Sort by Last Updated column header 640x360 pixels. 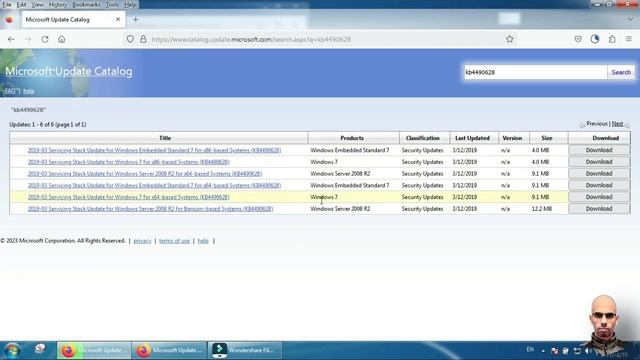(x=472, y=138)
